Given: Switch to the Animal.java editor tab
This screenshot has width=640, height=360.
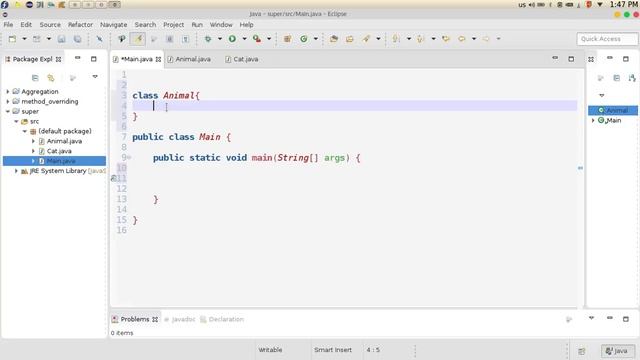Looking at the screenshot, I should coord(189,59).
